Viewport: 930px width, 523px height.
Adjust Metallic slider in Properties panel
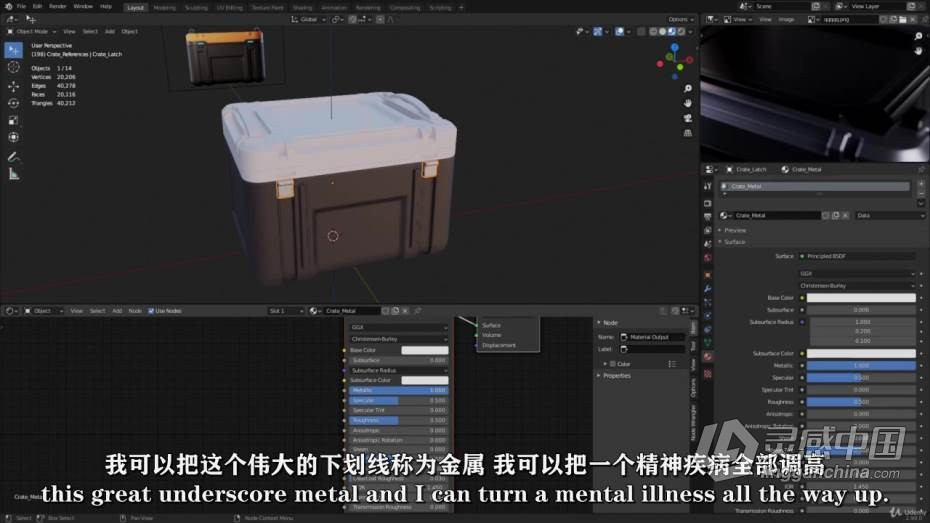click(861, 366)
